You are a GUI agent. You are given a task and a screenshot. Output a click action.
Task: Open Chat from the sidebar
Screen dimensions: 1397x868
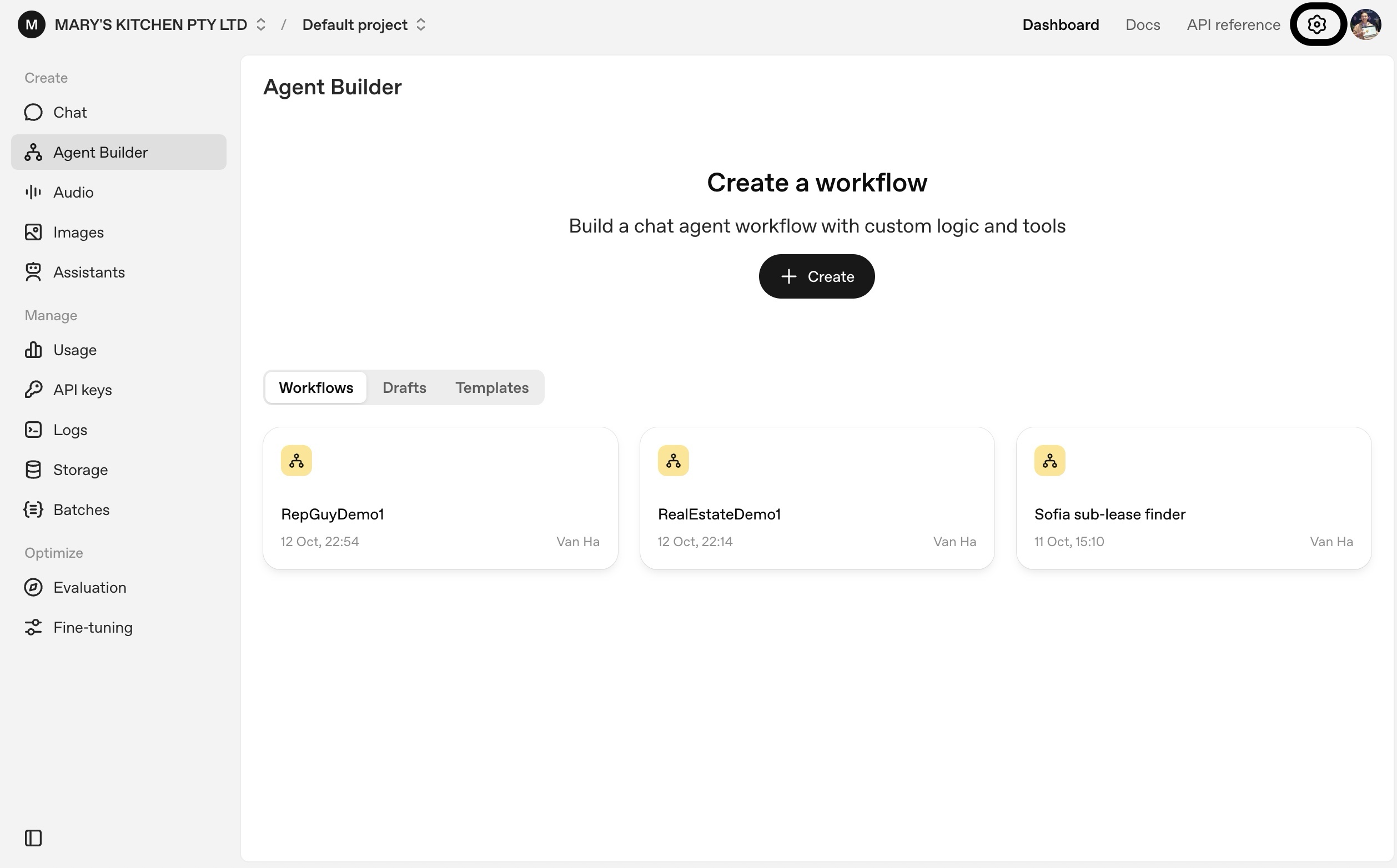69,113
